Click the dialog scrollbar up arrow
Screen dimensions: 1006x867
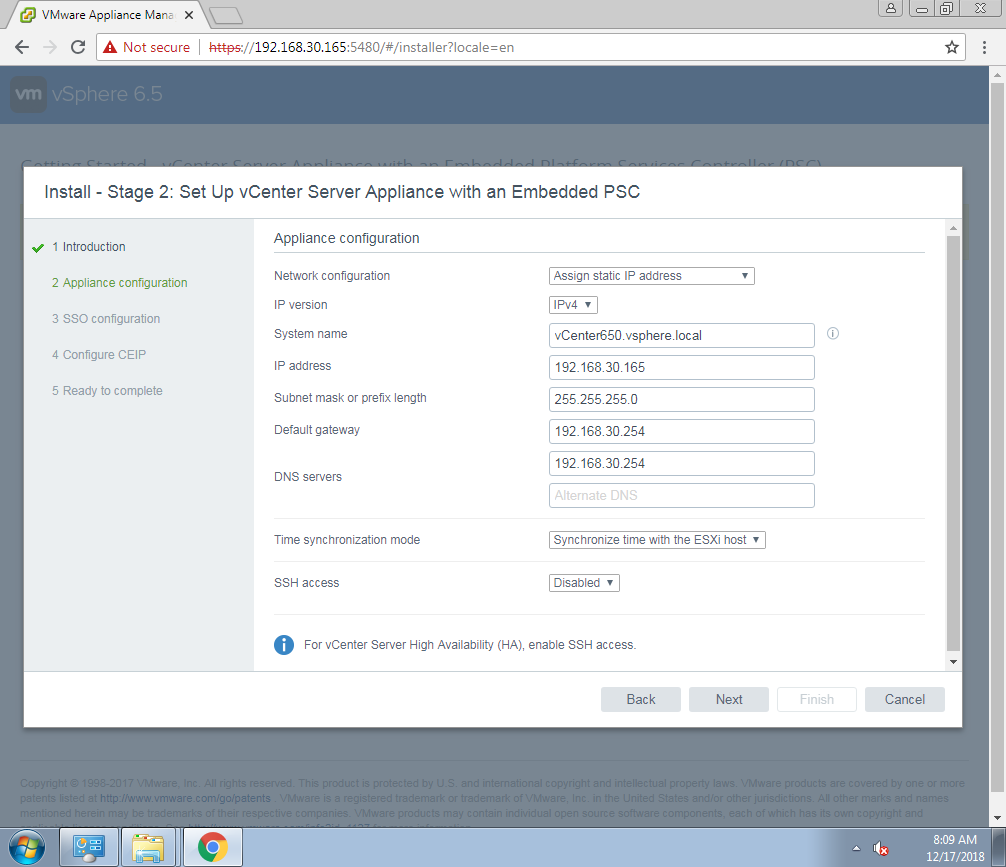(953, 228)
